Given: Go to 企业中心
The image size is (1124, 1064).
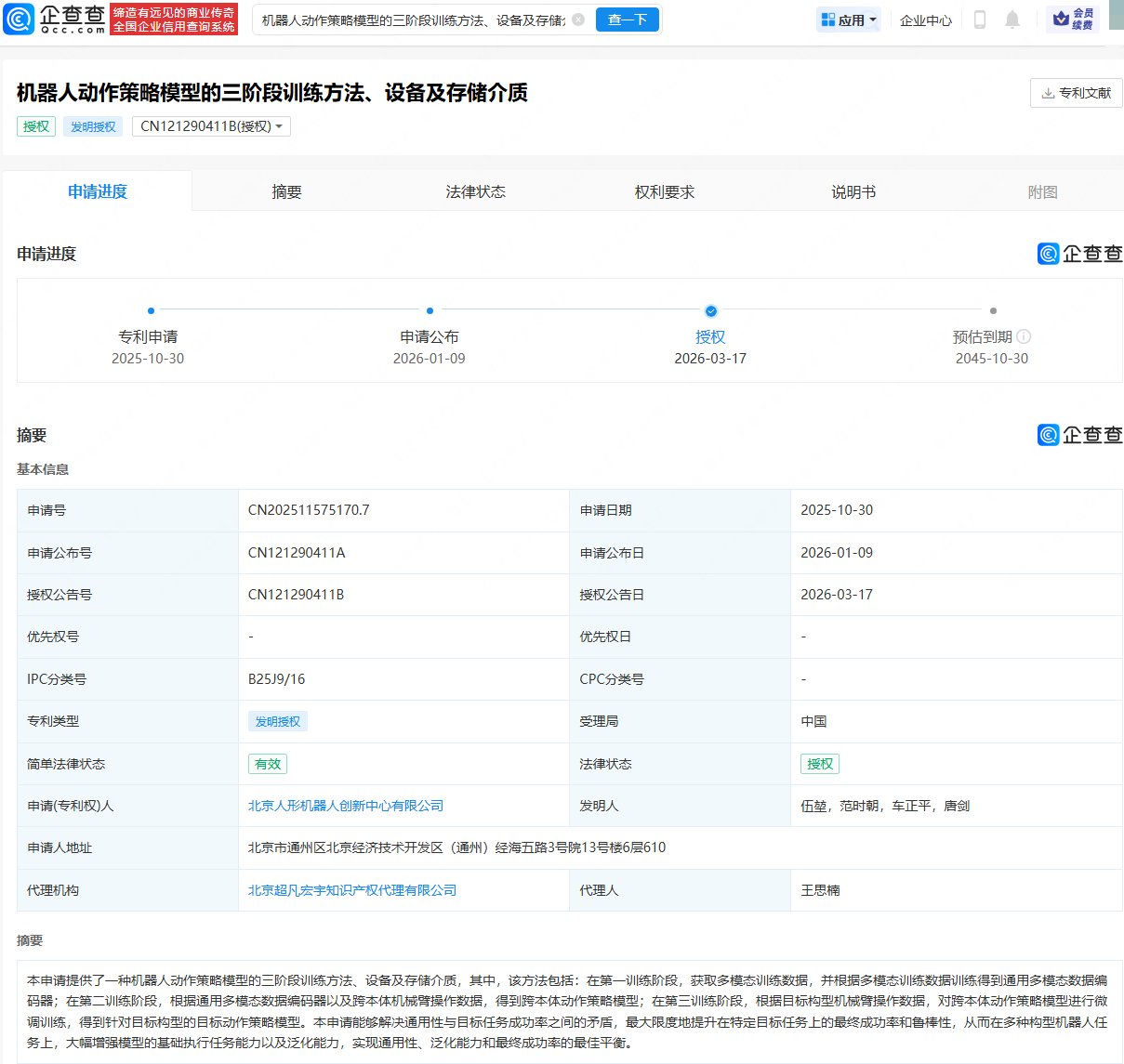Looking at the screenshot, I should click(925, 20).
